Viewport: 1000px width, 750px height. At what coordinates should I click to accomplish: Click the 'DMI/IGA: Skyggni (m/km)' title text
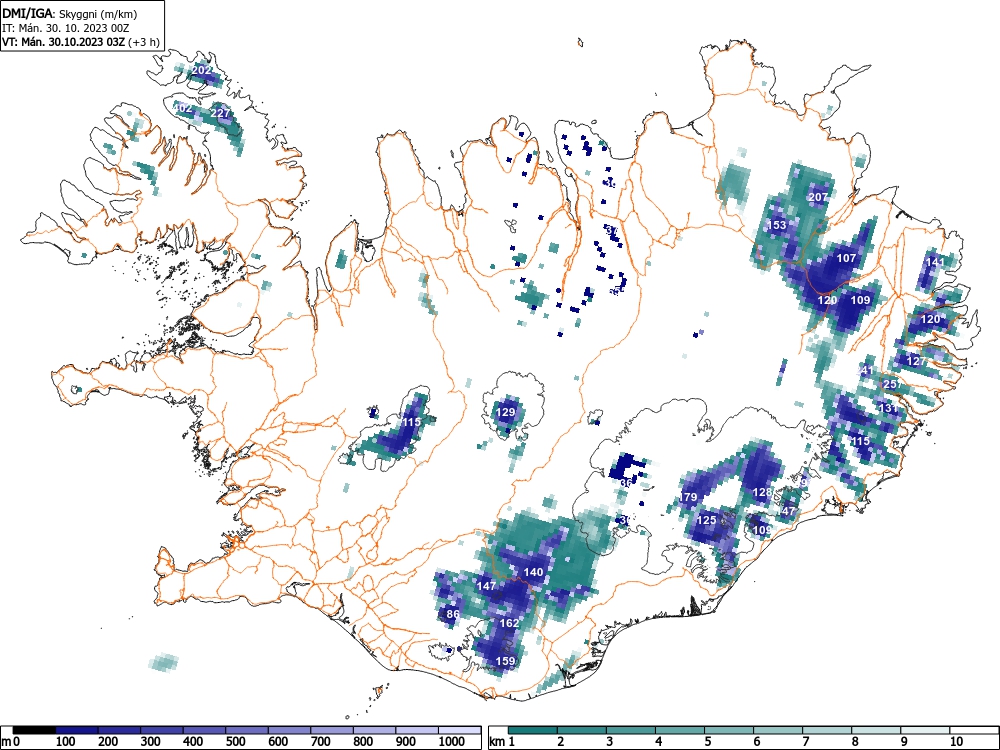coord(70,13)
